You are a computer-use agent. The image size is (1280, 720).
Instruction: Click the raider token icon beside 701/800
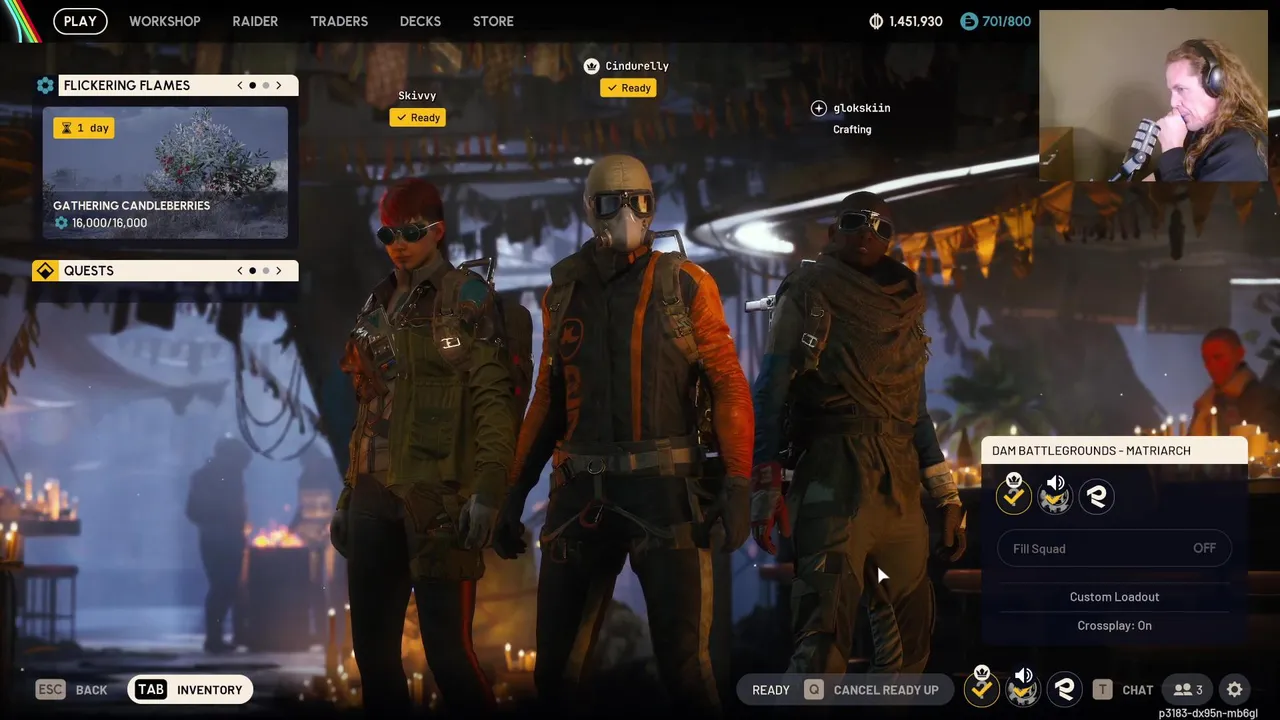[968, 21]
